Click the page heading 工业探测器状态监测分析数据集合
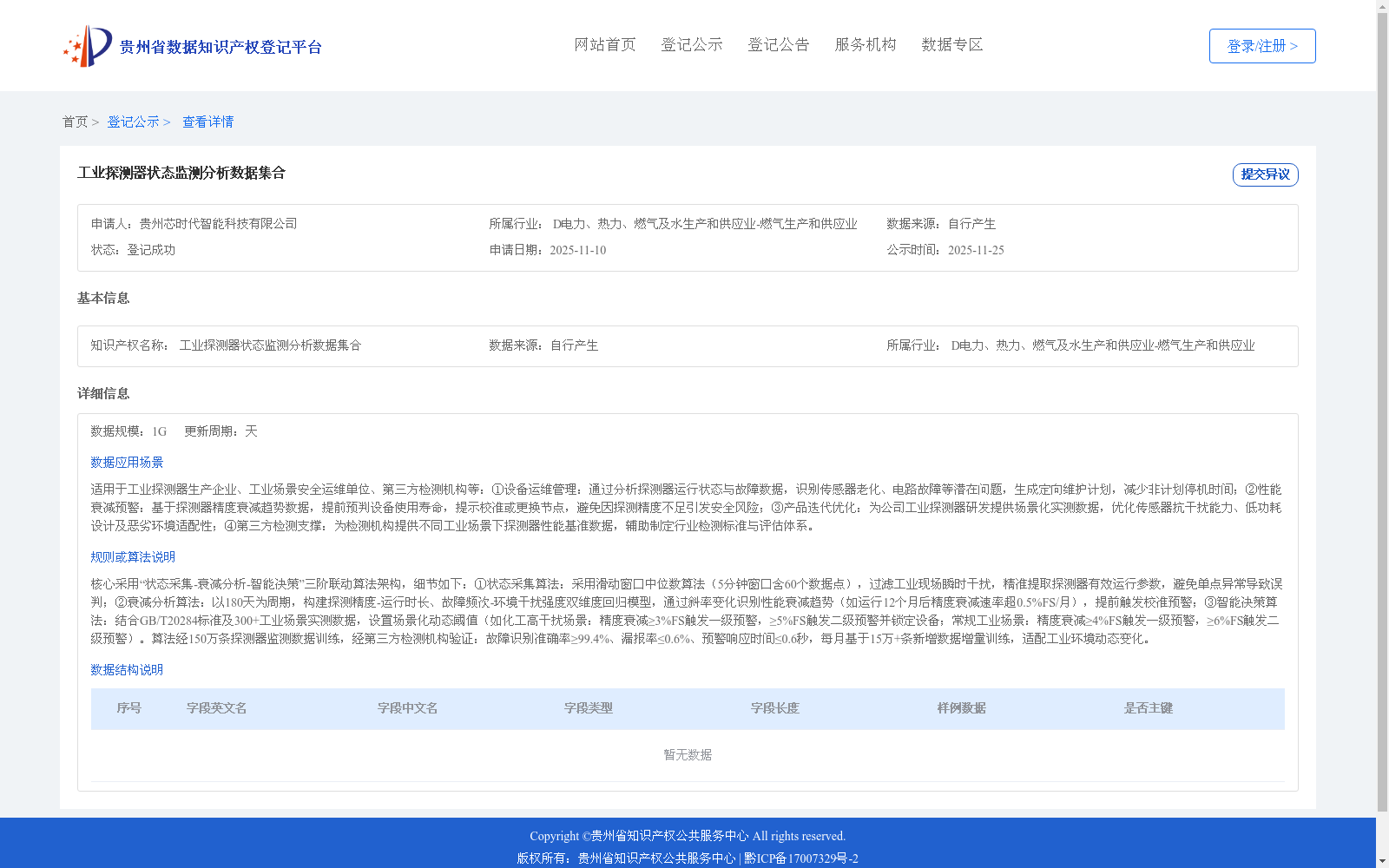Screen dimensions: 1389x868 click(x=181, y=173)
